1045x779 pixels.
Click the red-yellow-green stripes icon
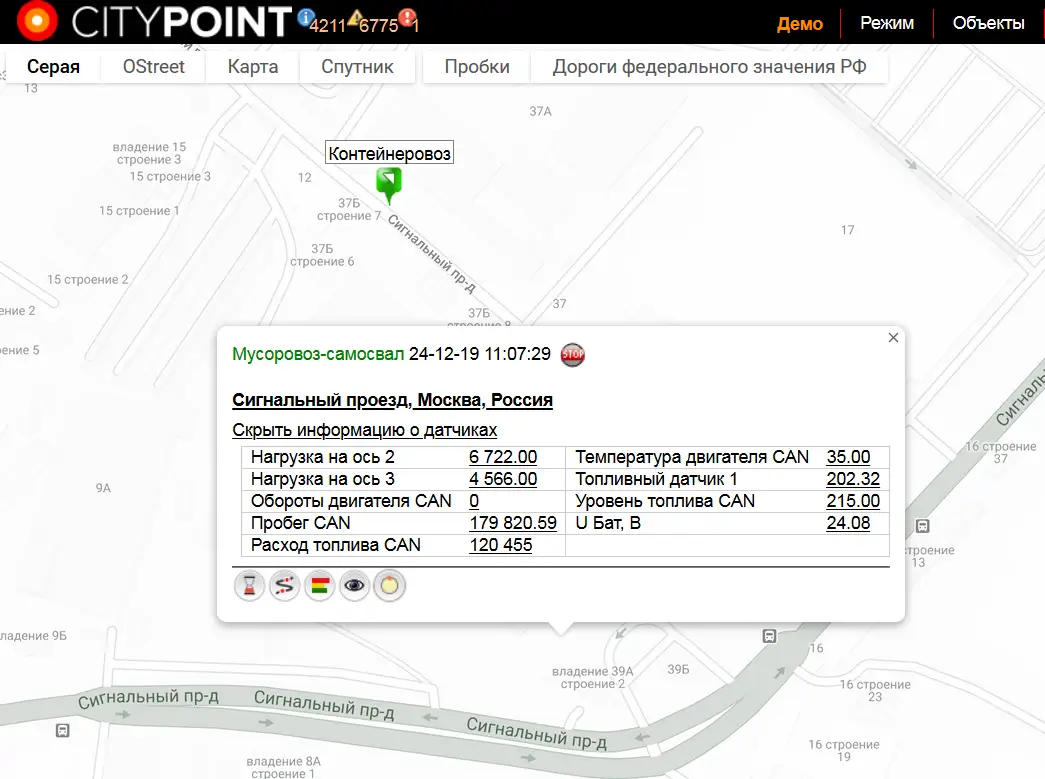coord(320,587)
